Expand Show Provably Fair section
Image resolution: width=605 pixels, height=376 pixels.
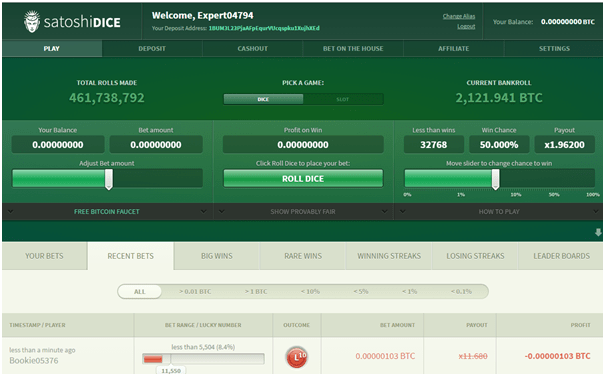[x=303, y=212]
